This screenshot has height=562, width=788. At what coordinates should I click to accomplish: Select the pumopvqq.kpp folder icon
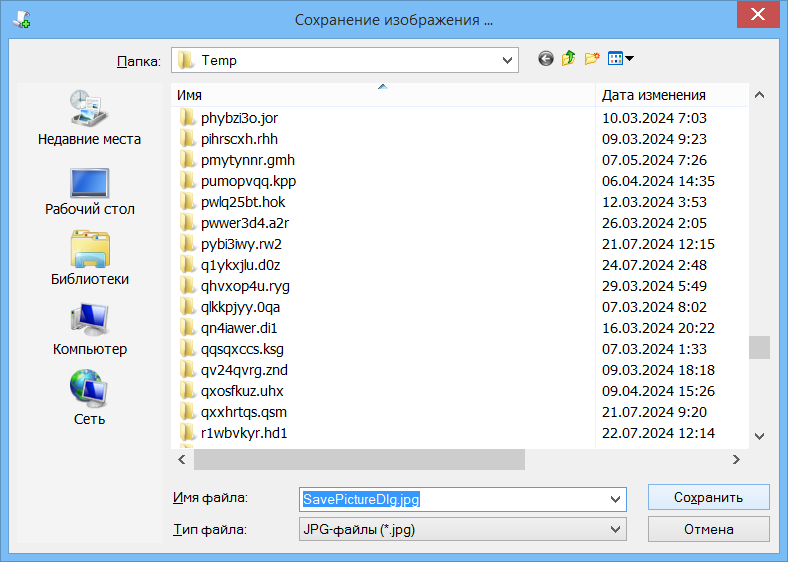click(187, 181)
